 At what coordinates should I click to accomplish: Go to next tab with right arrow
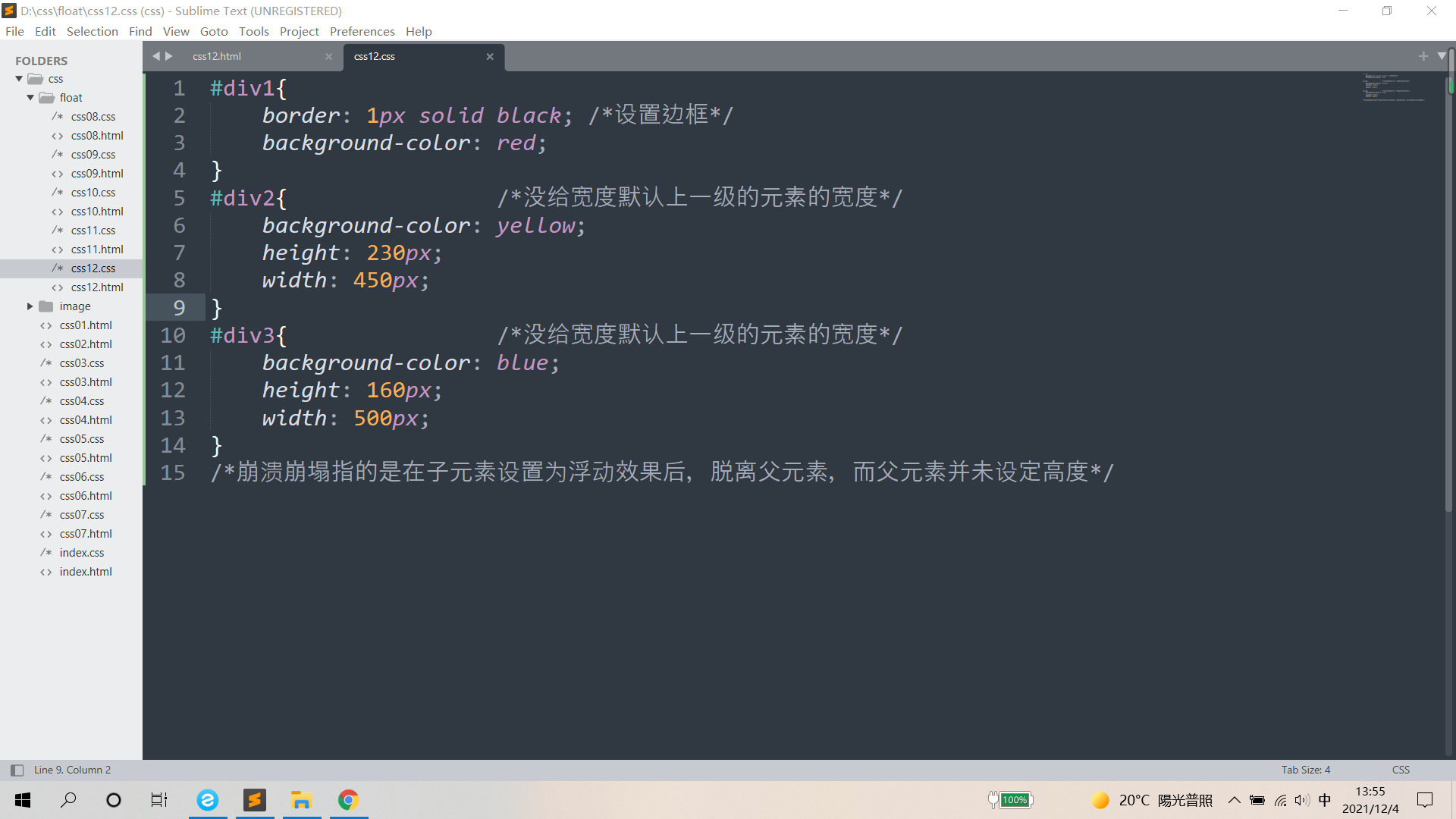169,56
